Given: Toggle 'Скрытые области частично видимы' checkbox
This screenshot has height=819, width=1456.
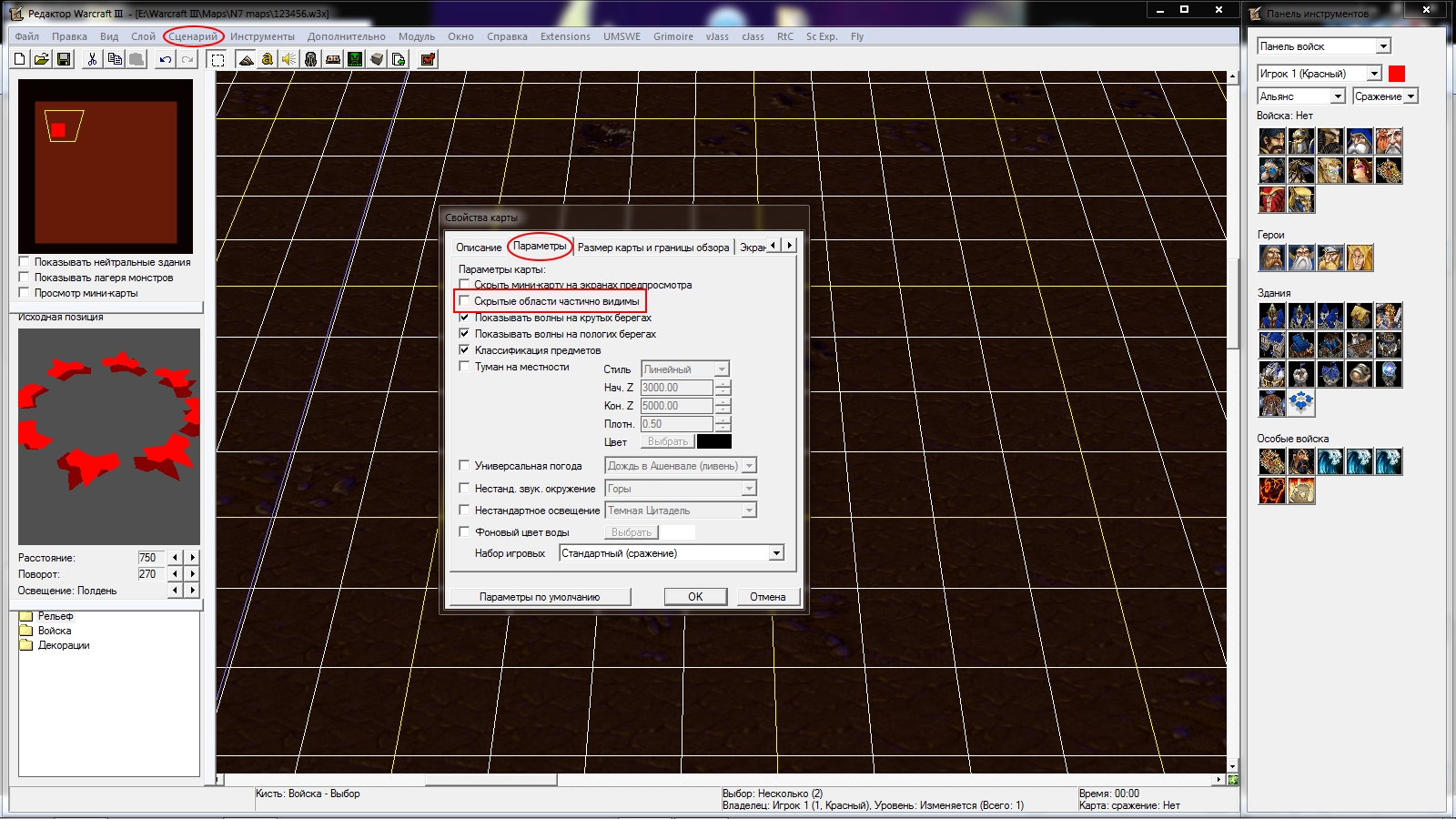Looking at the screenshot, I should (x=464, y=301).
